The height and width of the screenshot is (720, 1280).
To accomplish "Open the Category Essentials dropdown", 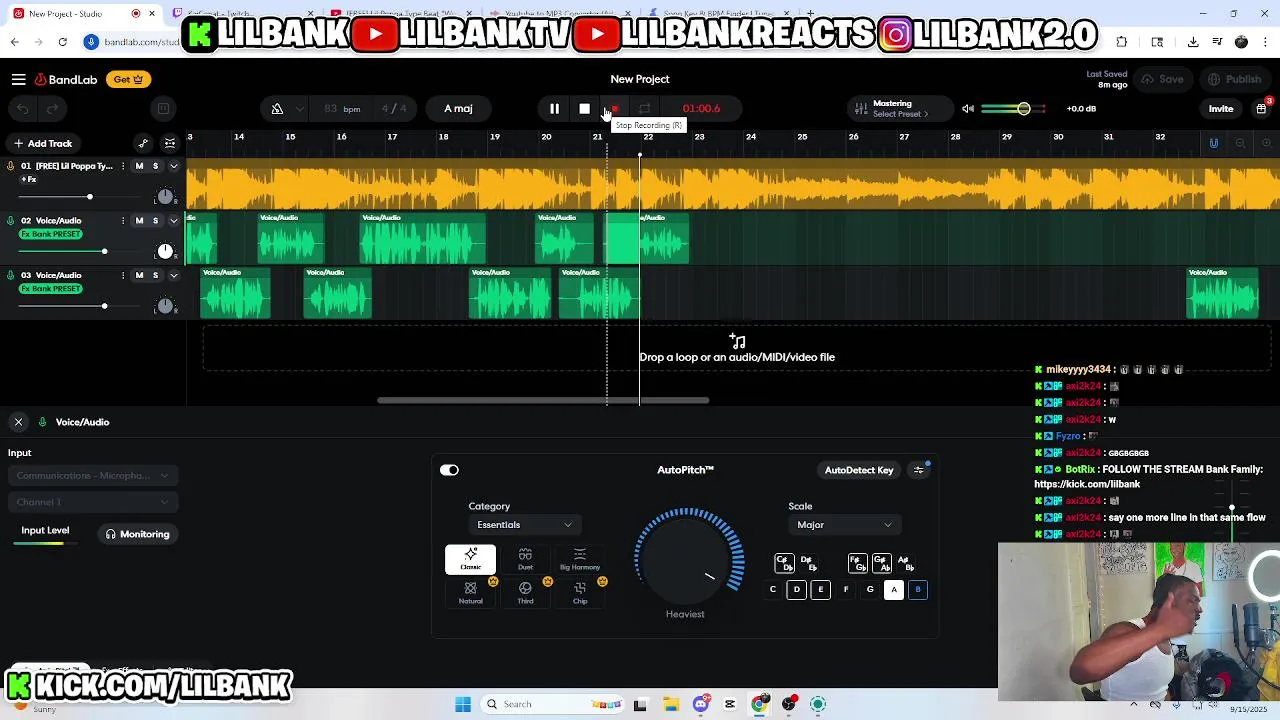I will (x=523, y=525).
